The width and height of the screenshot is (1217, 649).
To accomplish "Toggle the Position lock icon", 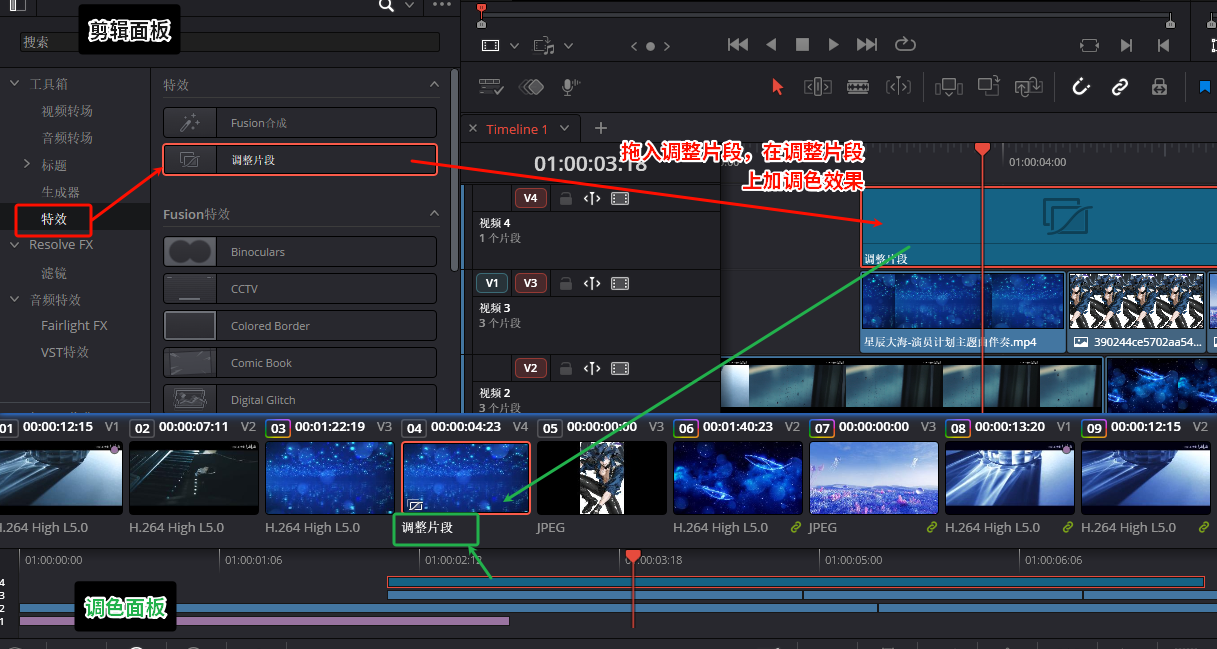I will [1159, 87].
